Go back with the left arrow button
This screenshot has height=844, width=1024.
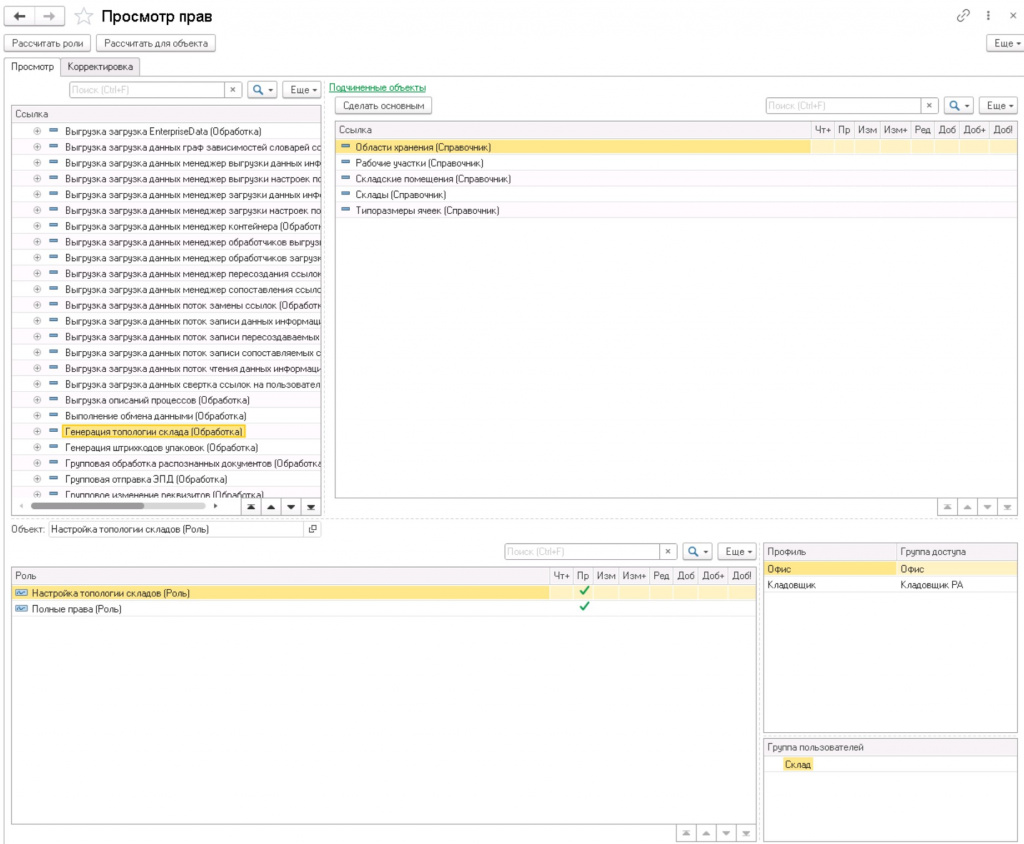click(x=20, y=16)
